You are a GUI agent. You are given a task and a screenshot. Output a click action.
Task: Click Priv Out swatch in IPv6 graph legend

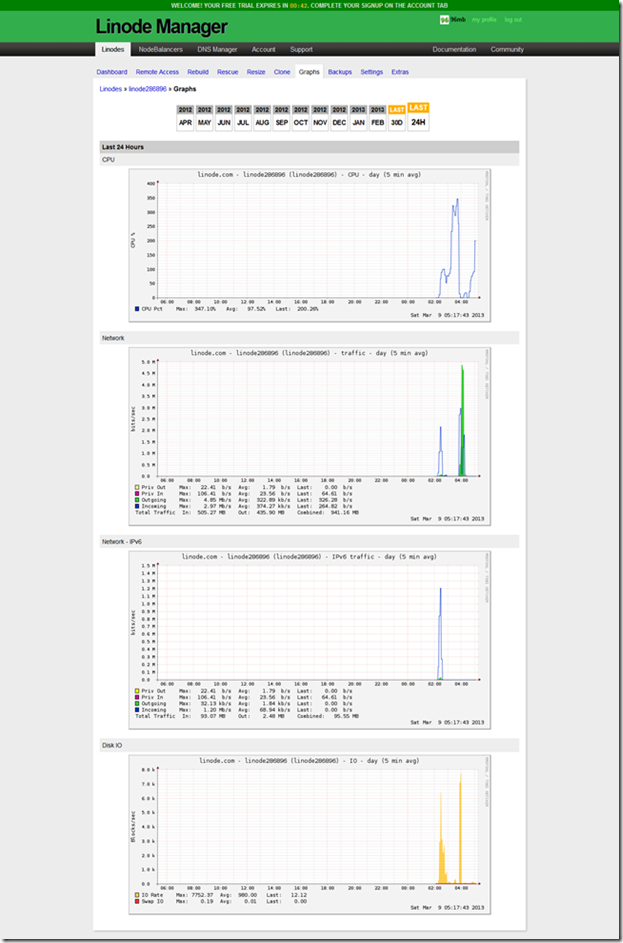(137, 691)
